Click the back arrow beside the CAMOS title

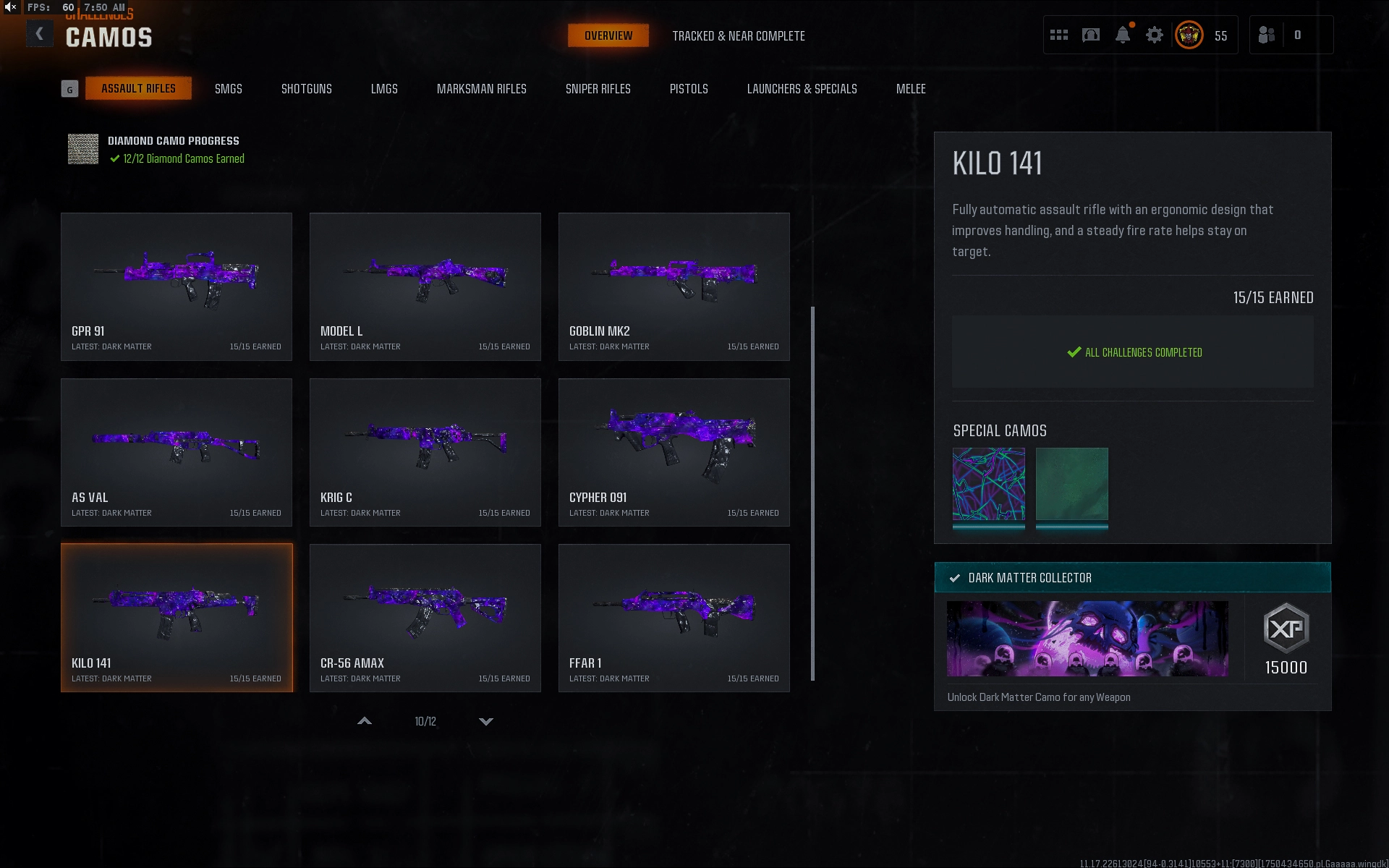point(40,34)
